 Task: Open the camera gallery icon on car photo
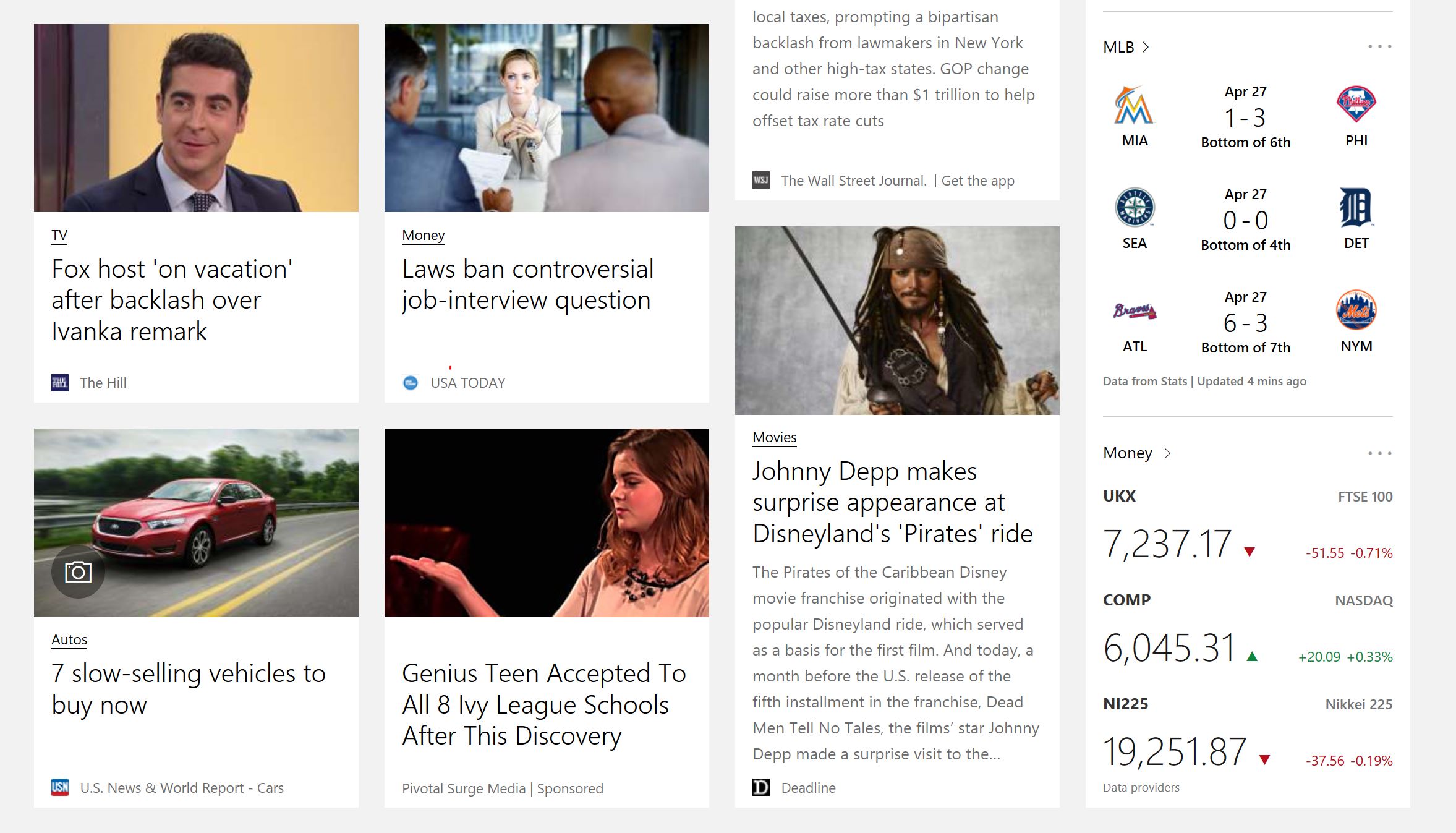point(78,571)
